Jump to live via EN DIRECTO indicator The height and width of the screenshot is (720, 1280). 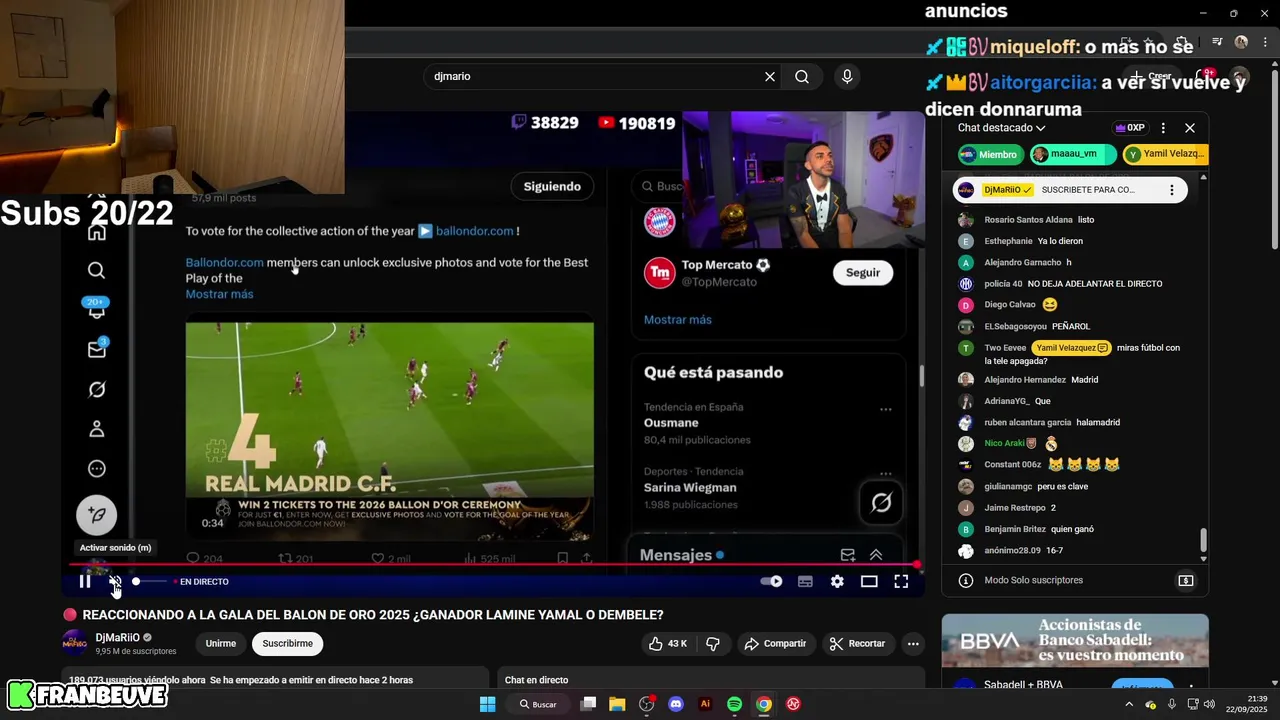[x=201, y=581]
